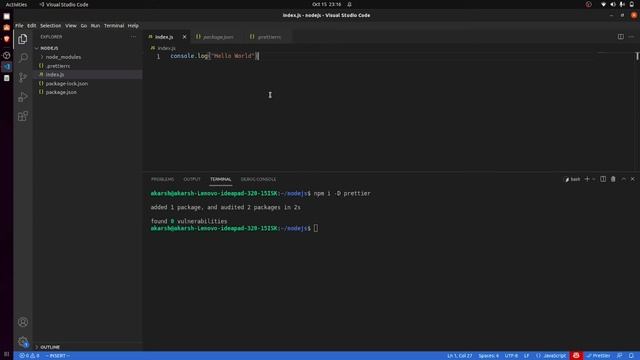
Task: Open package-lock.json in Explorer
Action: (x=67, y=83)
